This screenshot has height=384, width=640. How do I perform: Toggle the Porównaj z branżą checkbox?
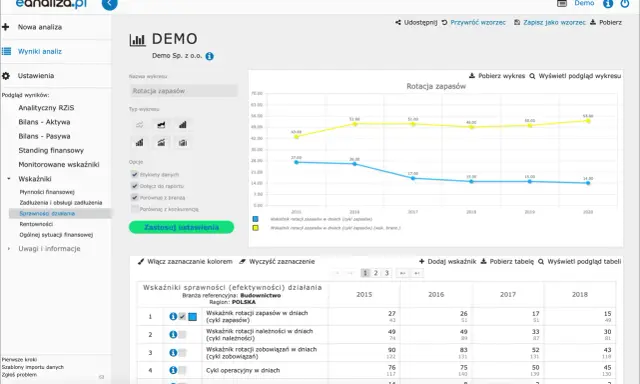pos(134,197)
